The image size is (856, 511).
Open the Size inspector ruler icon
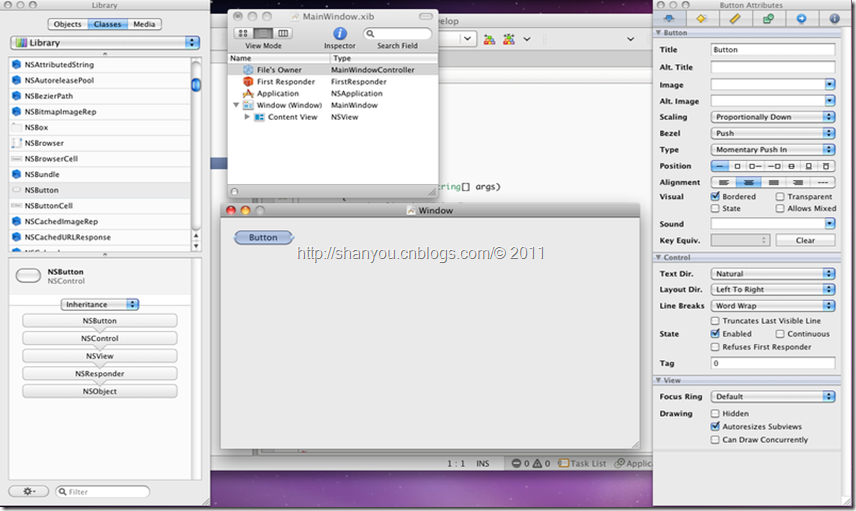click(x=735, y=19)
